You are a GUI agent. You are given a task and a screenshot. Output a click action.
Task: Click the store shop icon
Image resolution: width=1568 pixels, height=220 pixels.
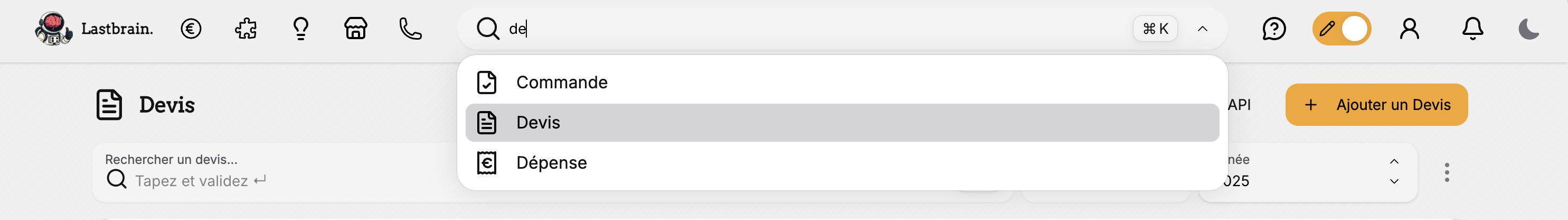[x=355, y=29]
